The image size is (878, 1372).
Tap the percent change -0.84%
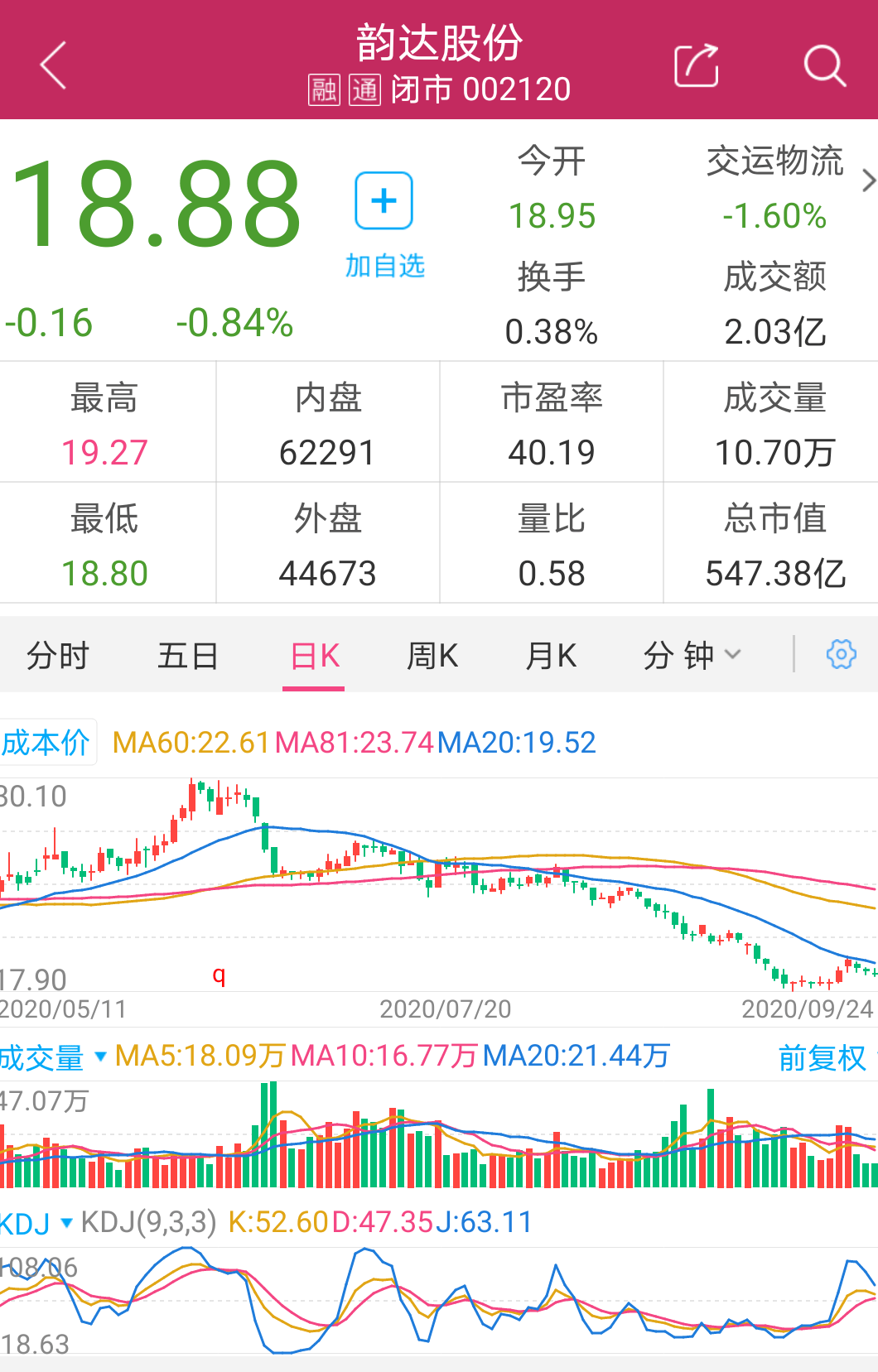[234, 322]
